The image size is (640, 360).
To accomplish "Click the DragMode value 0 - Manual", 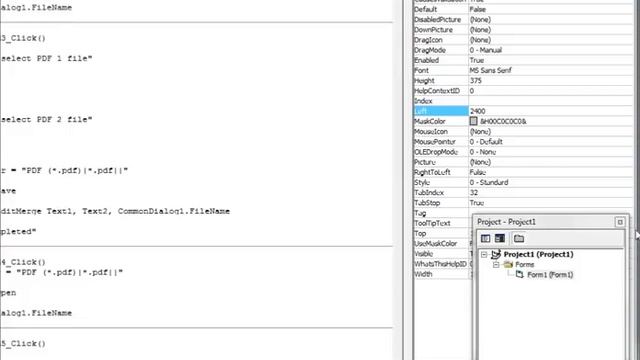I will tap(486, 50).
